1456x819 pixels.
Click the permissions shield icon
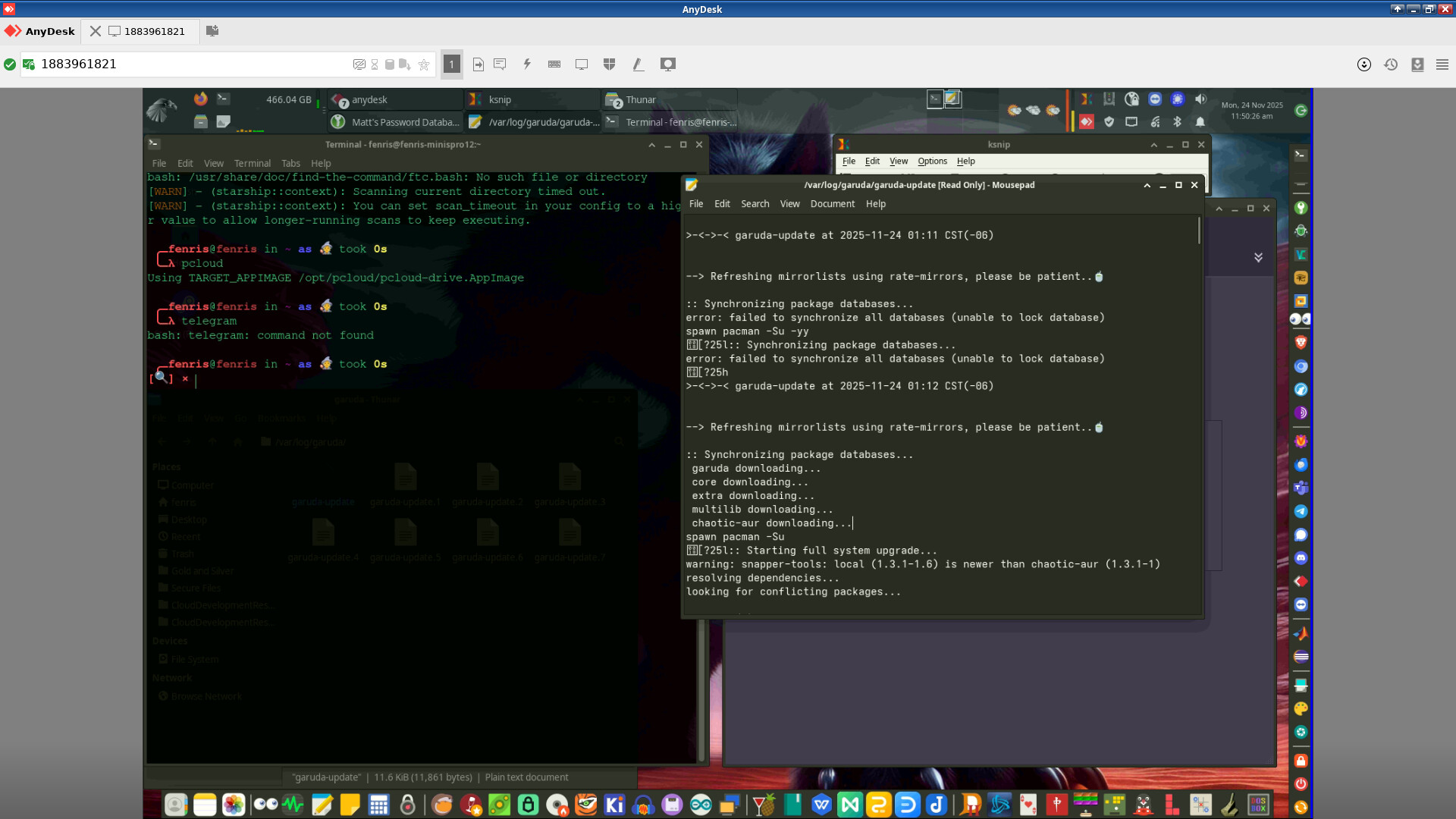coord(609,64)
